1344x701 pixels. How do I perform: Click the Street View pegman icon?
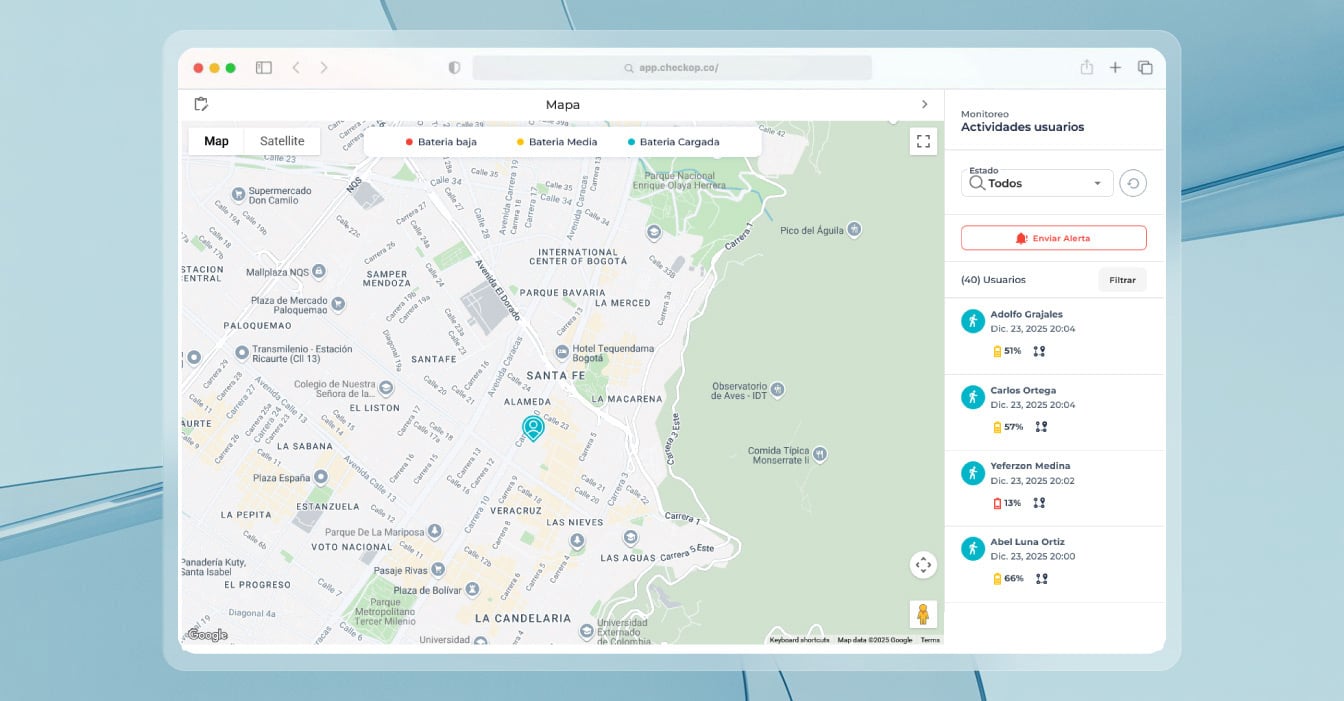(x=923, y=614)
